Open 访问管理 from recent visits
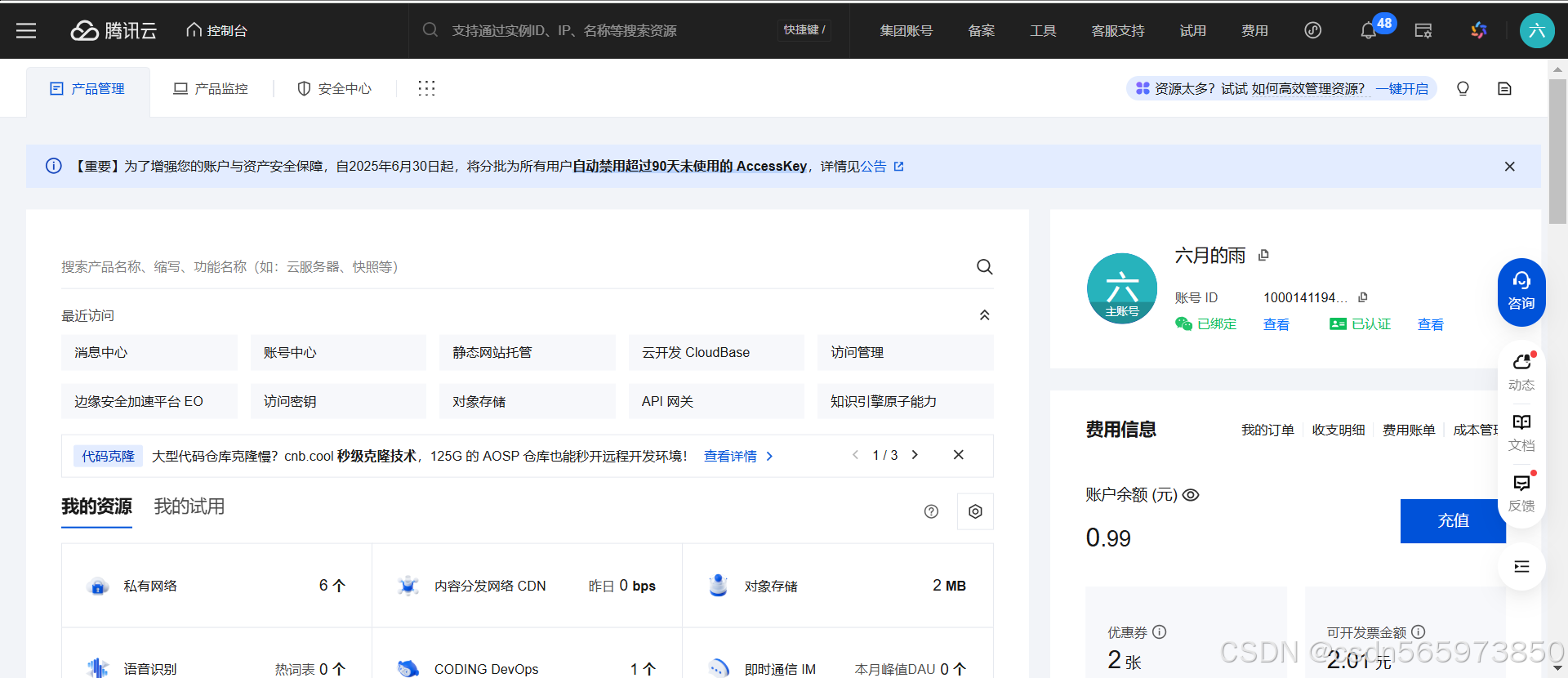Screen dimensions: 1568x678 point(906,352)
